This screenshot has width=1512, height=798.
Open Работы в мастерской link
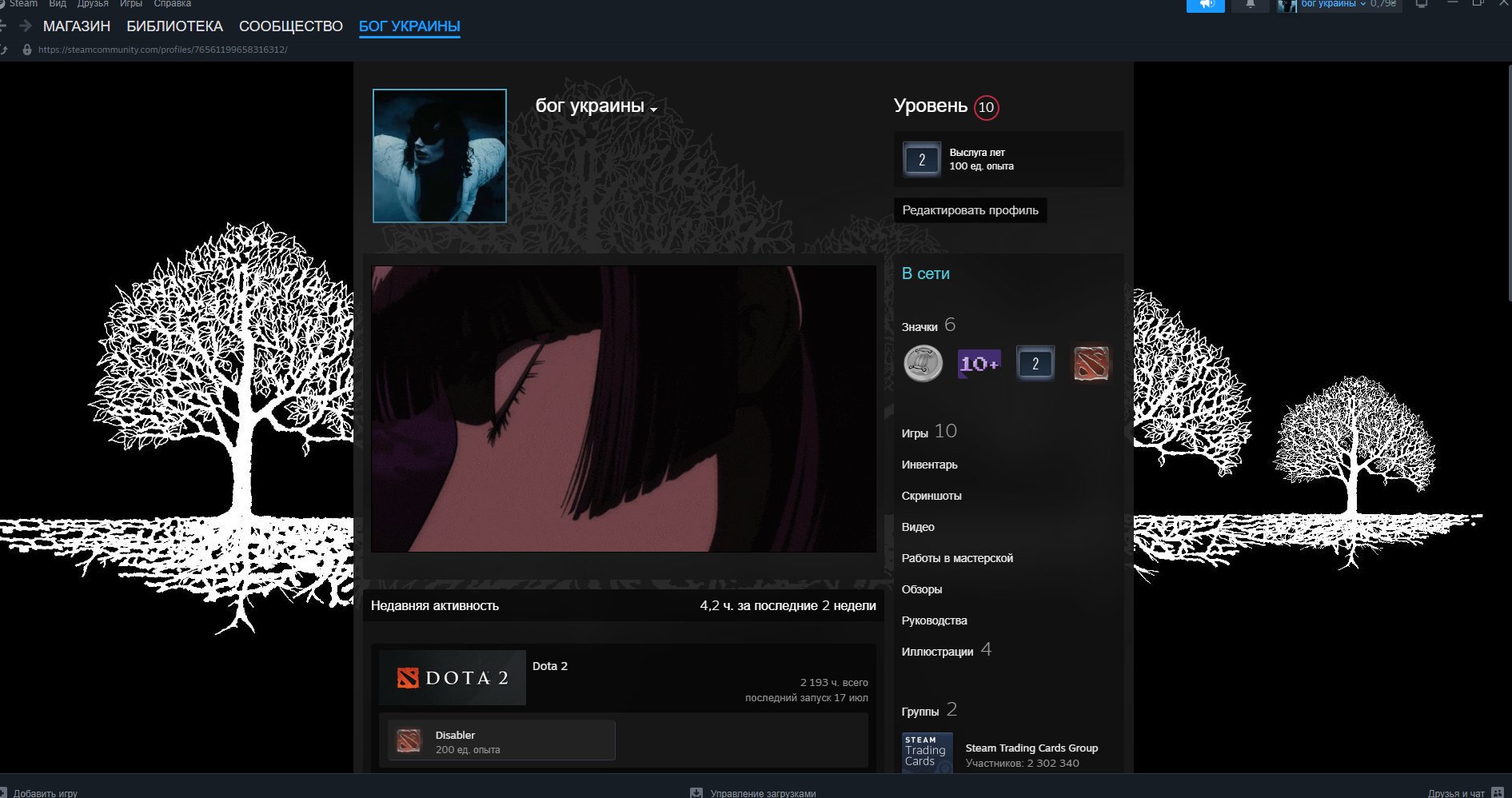957,558
